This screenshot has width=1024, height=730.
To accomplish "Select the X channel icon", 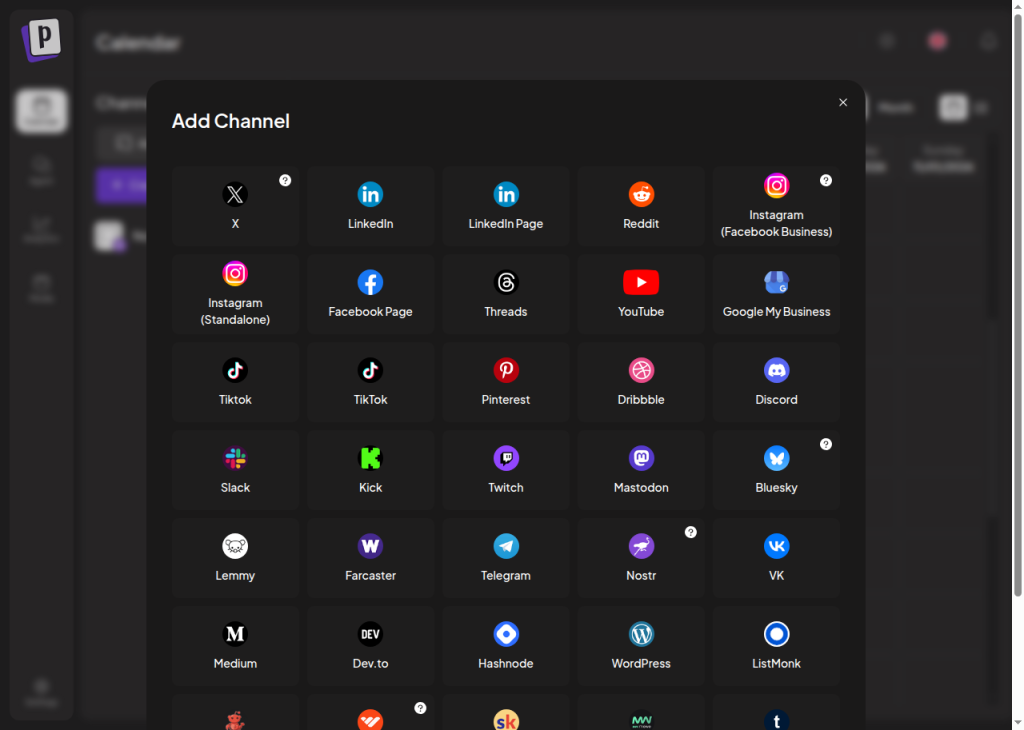I will tap(235, 194).
